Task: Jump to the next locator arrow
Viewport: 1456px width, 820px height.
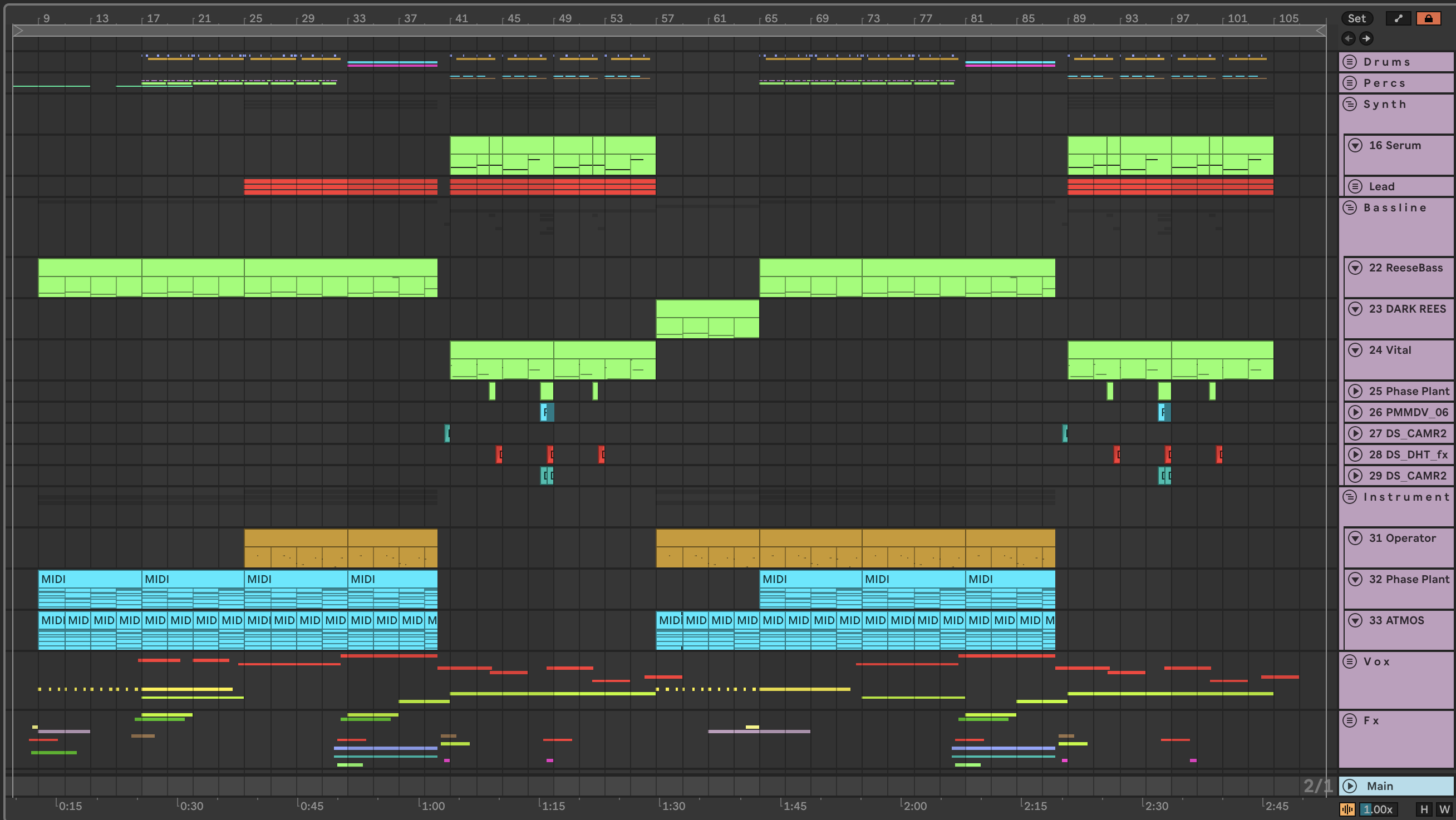Action: pyautogui.click(x=1366, y=38)
